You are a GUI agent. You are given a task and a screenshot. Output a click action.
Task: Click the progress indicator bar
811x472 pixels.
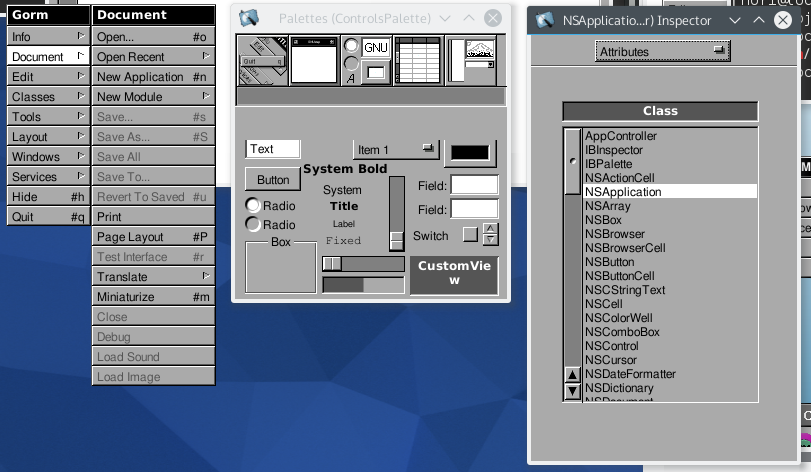coord(363,285)
